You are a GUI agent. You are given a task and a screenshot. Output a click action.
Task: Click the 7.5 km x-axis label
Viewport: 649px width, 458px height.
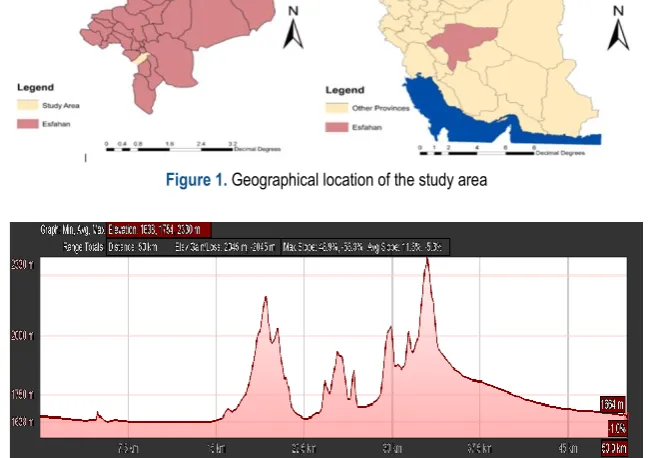coord(128,448)
